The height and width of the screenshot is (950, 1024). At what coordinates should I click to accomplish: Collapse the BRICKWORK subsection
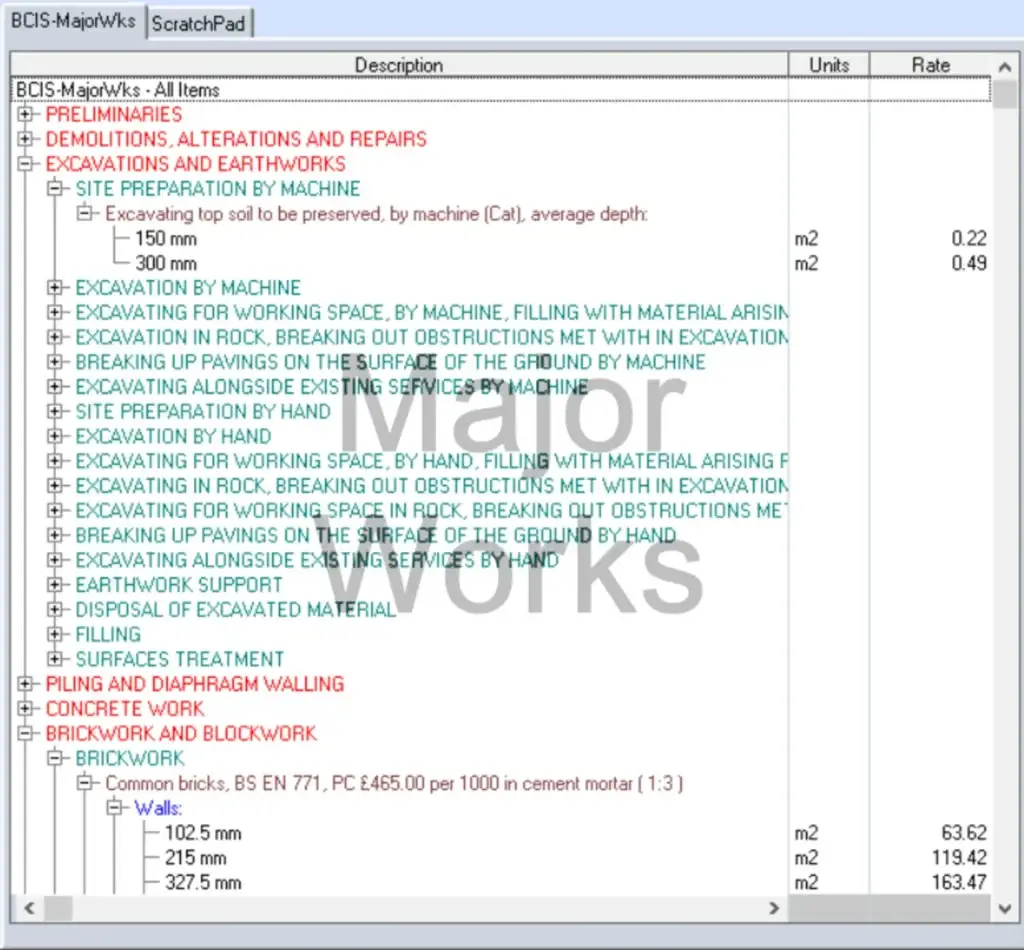click(x=56, y=758)
